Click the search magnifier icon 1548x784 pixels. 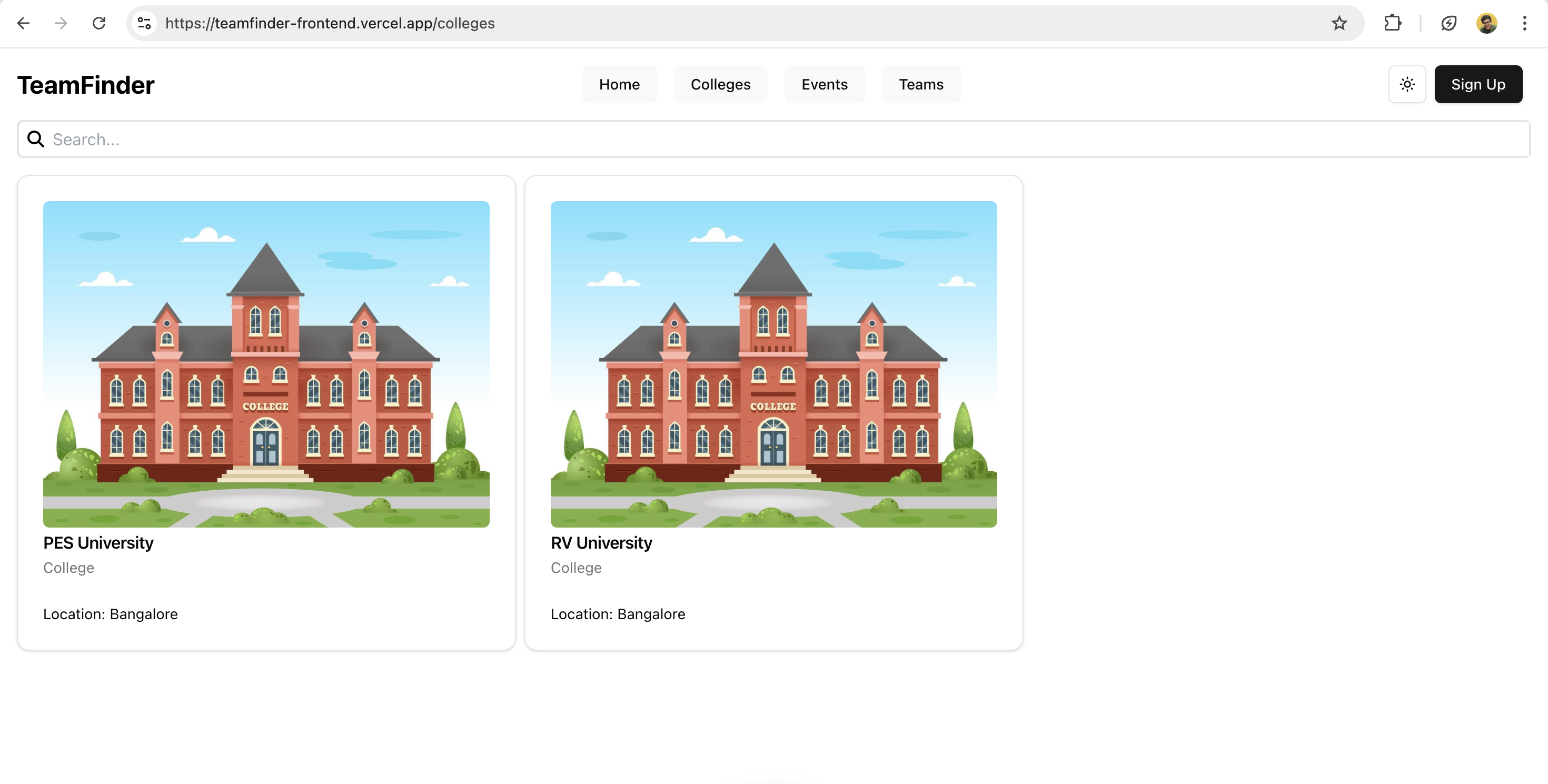point(36,140)
